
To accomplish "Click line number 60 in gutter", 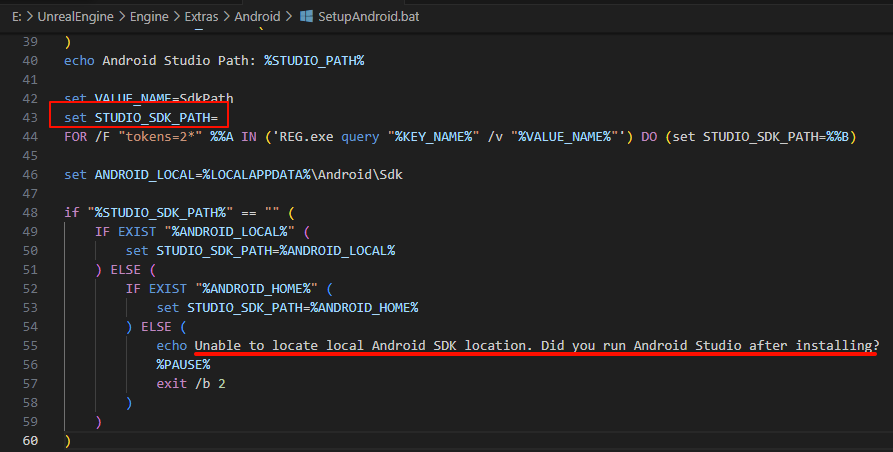I will (29, 440).
